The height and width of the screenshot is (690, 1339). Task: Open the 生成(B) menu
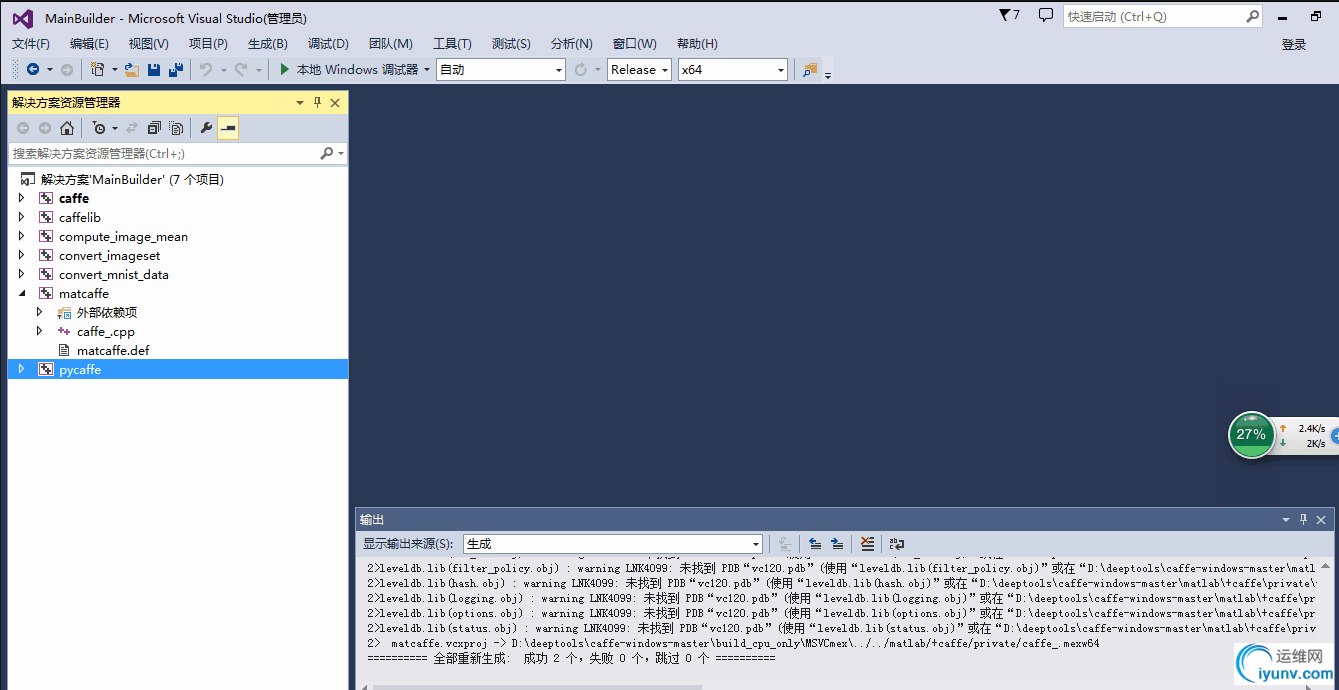[266, 43]
